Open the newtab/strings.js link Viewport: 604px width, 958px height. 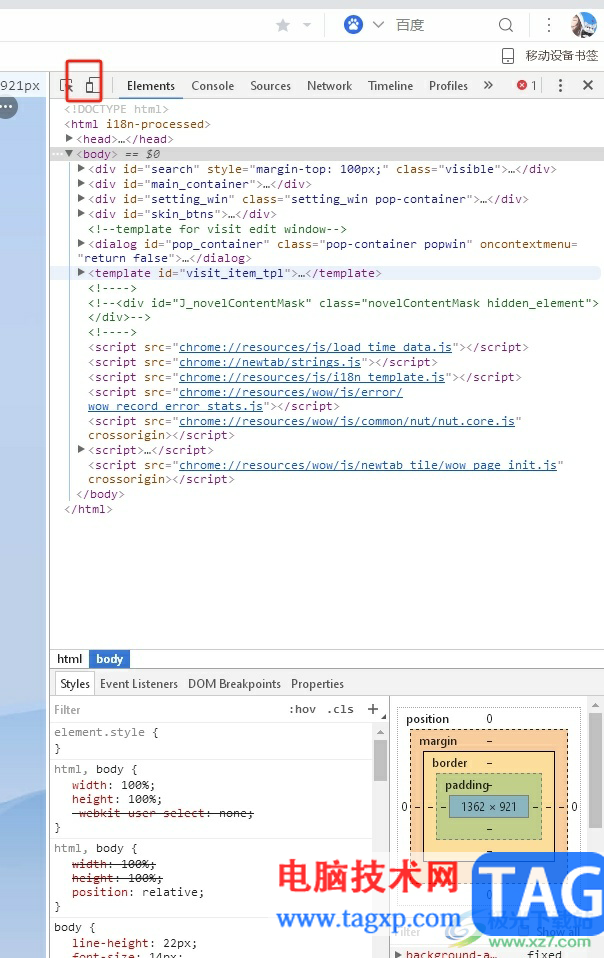(270, 362)
